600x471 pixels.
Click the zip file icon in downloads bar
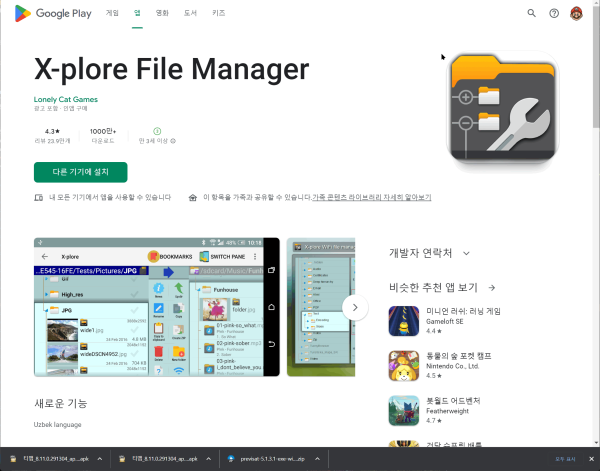click(231, 459)
